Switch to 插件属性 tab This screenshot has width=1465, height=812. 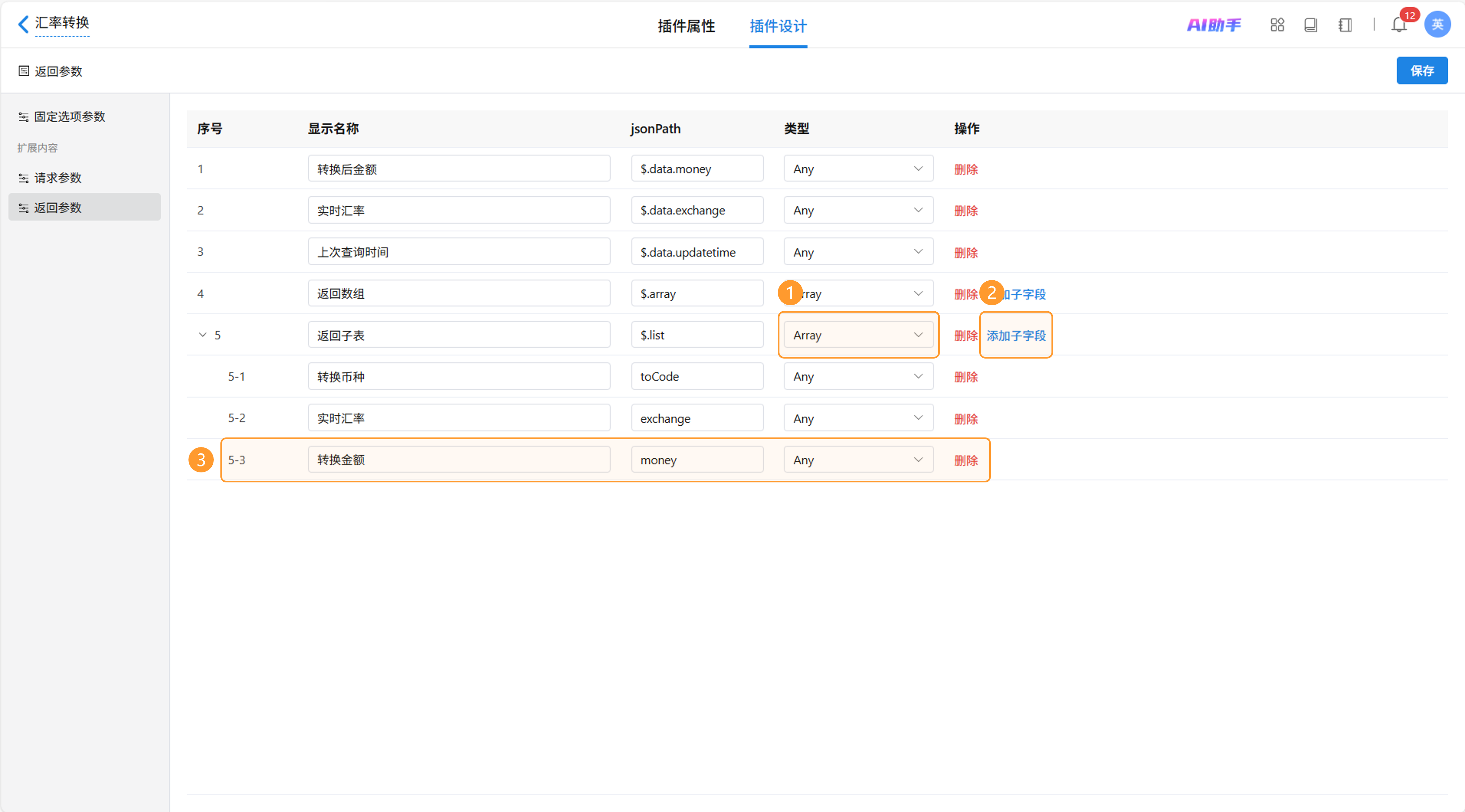point(686,26)
